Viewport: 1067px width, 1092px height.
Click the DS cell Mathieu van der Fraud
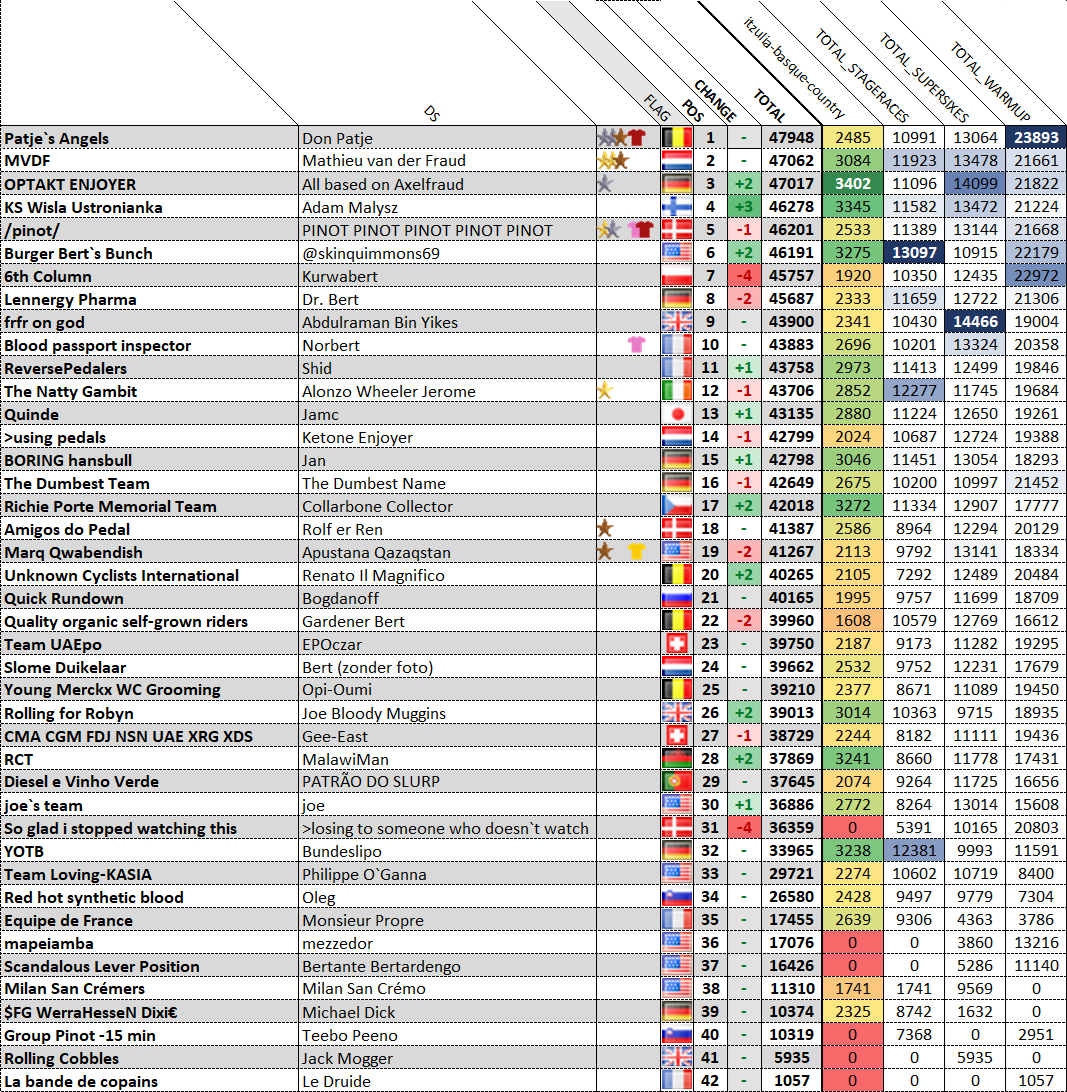click(447, 161)
